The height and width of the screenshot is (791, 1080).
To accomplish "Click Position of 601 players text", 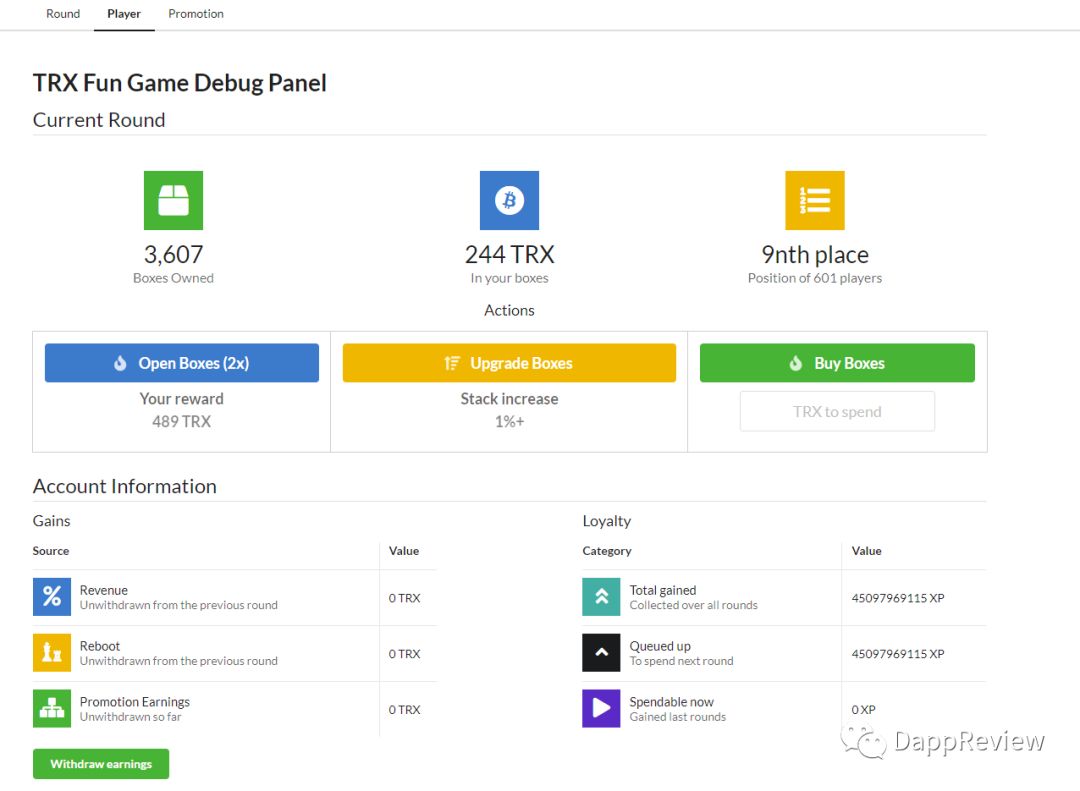I will click(x=815, y=278).
